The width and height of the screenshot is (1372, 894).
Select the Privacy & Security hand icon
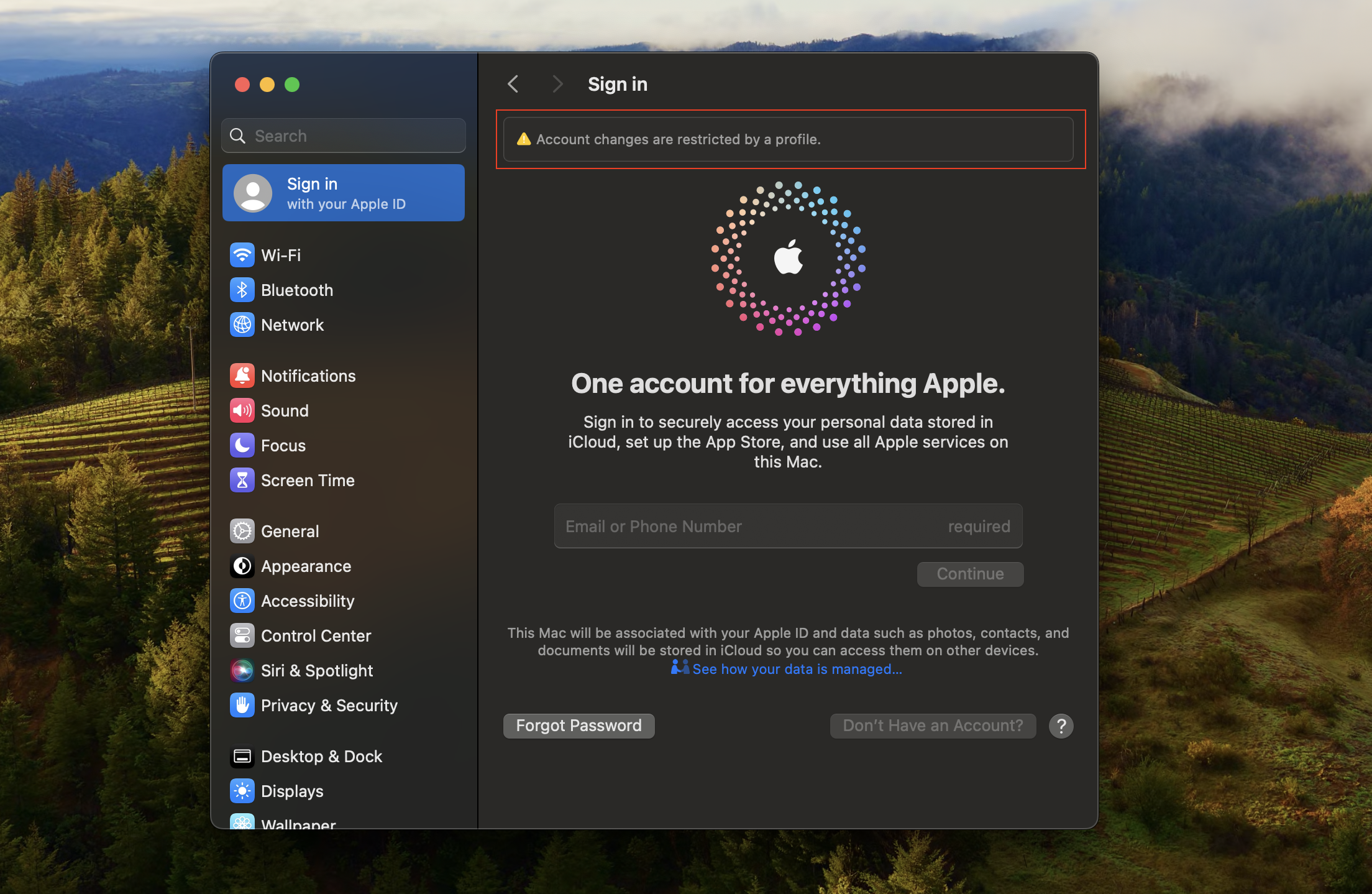point(242,705)
